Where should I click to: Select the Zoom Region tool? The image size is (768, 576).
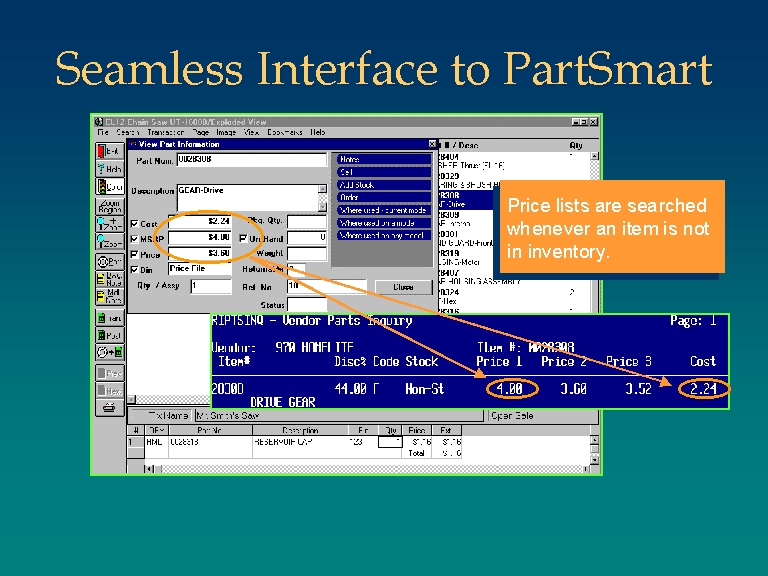point(110,206)
